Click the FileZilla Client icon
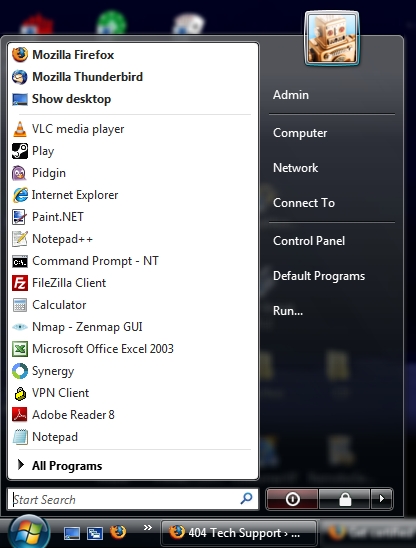This screenshot has height=548, width=416. (x=20, y=283)
